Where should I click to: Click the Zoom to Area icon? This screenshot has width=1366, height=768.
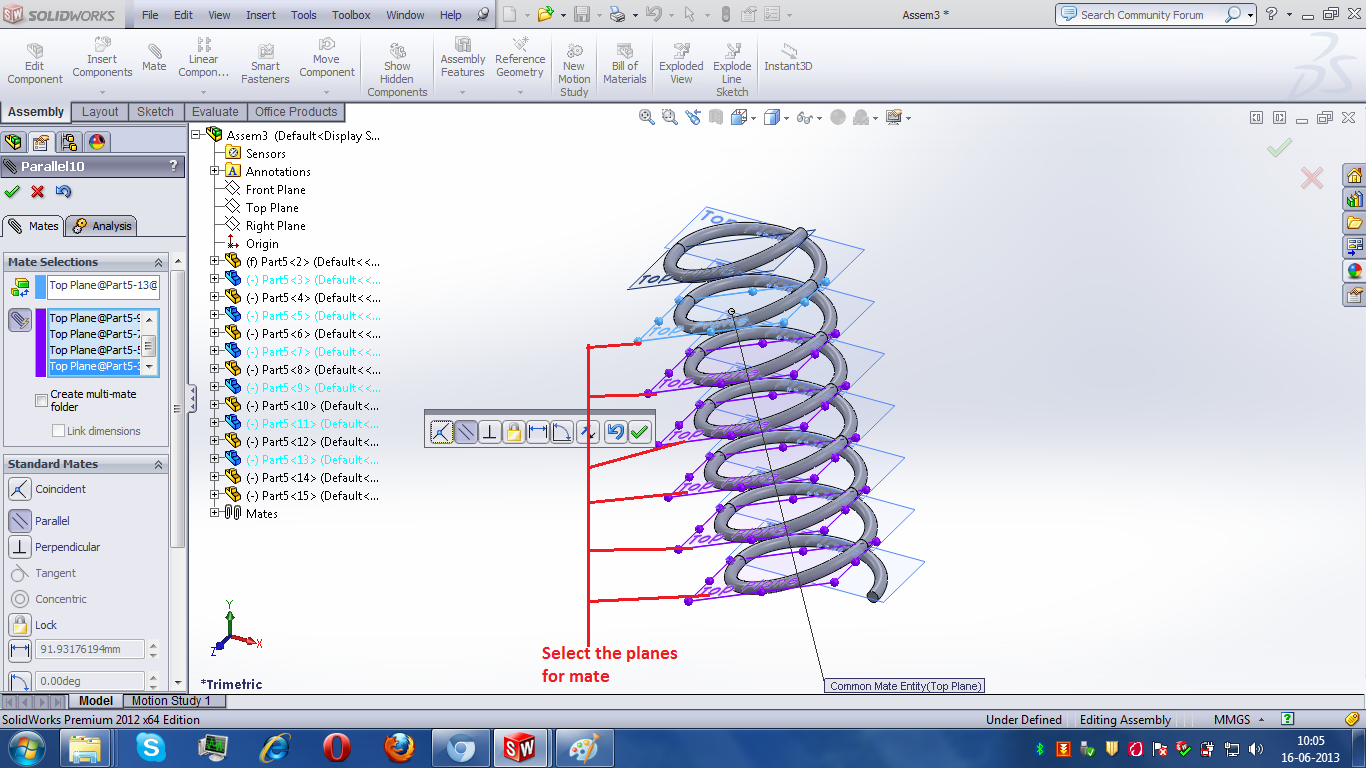point(669,117)
